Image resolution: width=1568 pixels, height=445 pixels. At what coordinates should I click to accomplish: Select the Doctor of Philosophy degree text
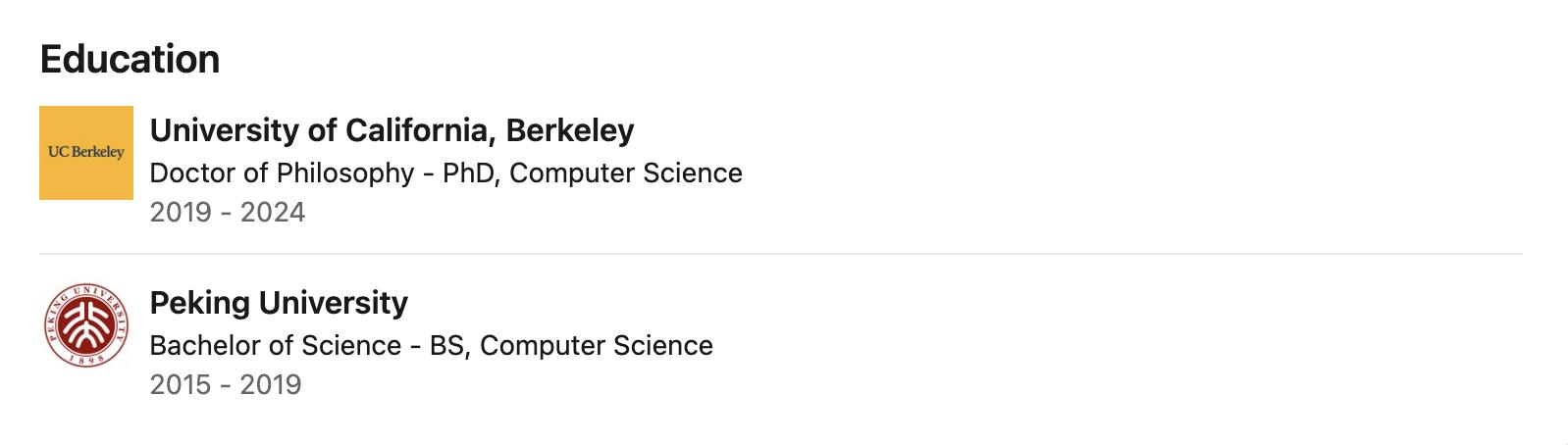click(x=282, y=173)
